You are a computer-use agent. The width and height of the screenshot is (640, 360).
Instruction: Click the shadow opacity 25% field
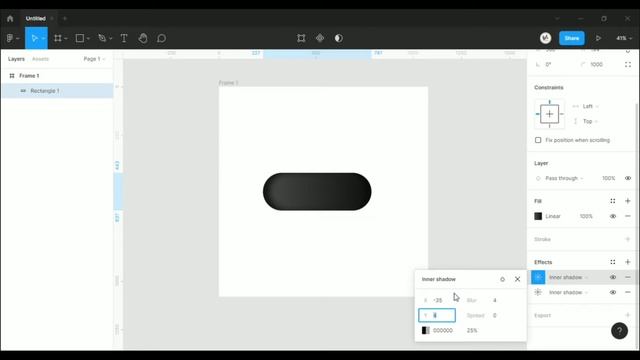click(x=472, y=330)
